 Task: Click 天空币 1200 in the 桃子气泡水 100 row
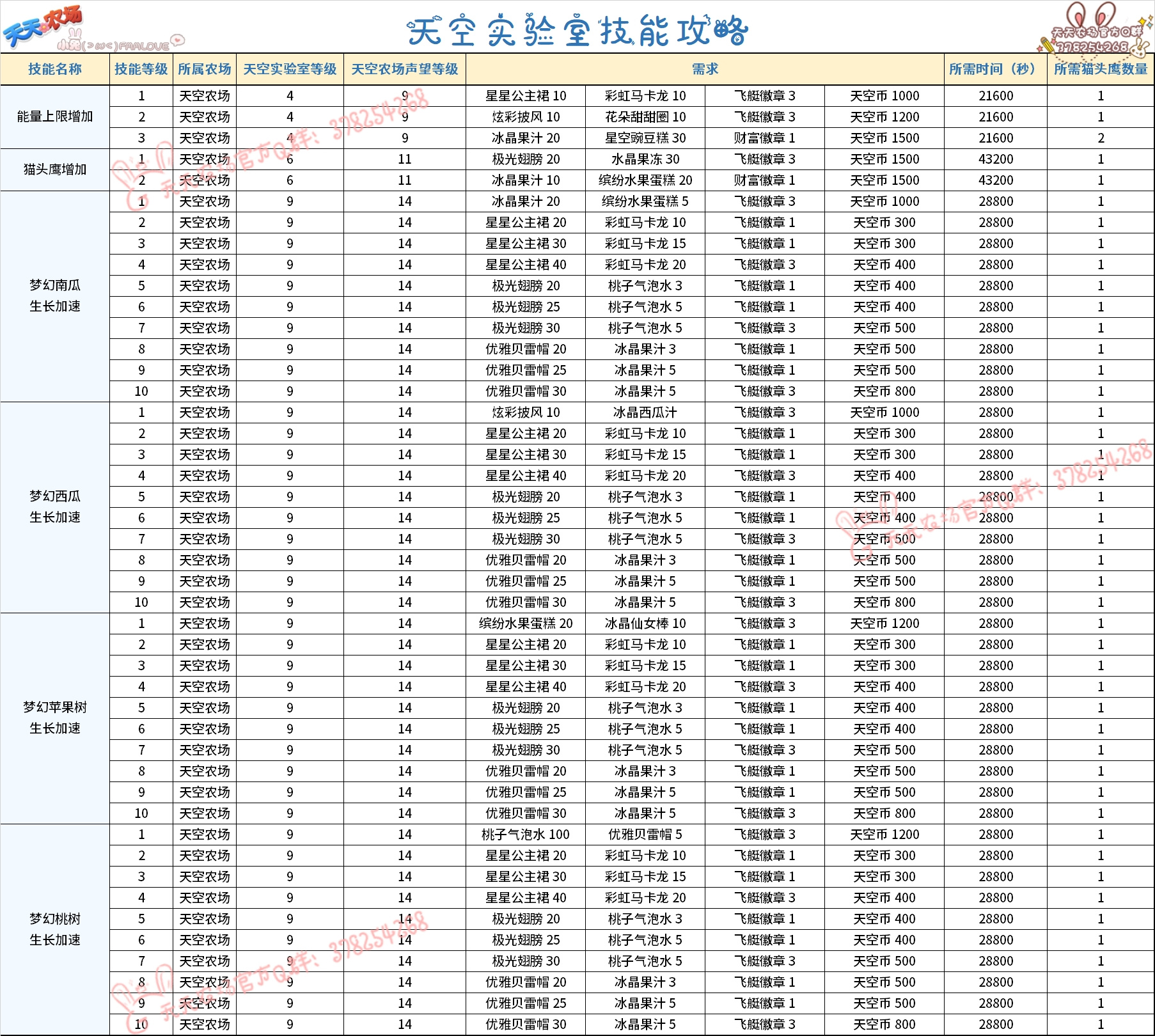(884, 835)
